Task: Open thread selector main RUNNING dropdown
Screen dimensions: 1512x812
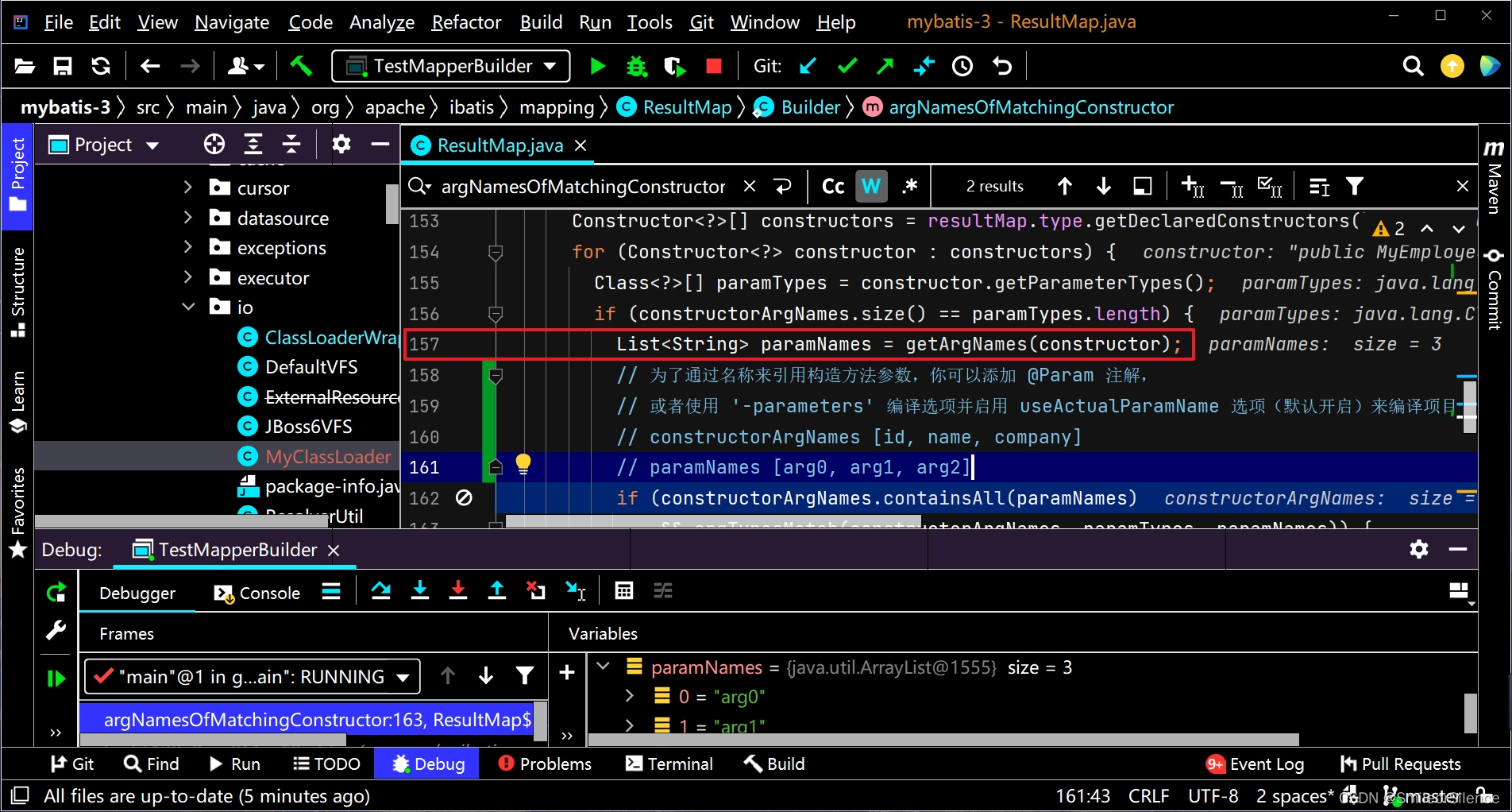Action: (253, 677)
